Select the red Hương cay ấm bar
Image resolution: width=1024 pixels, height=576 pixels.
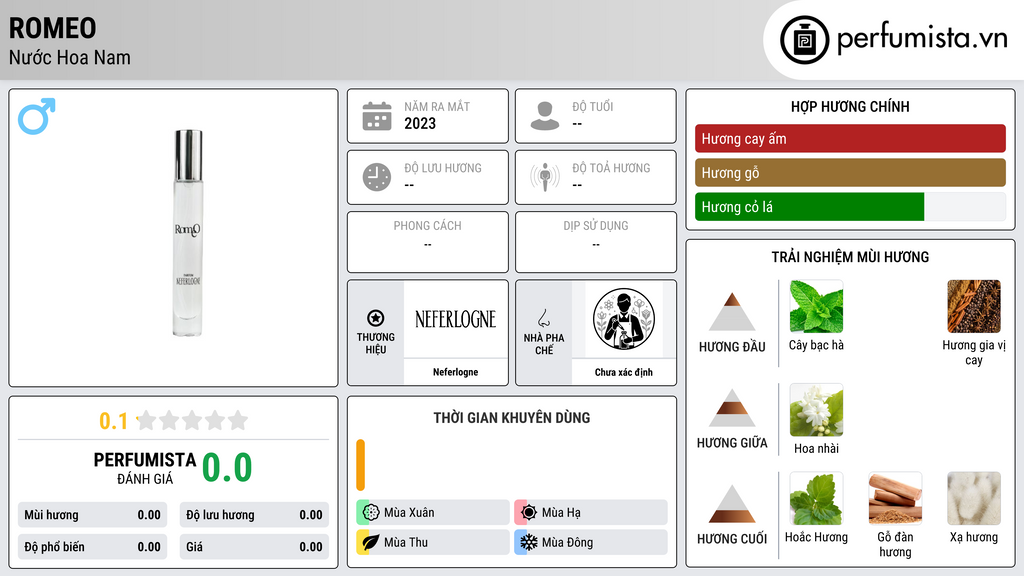[x=850, y=138]
